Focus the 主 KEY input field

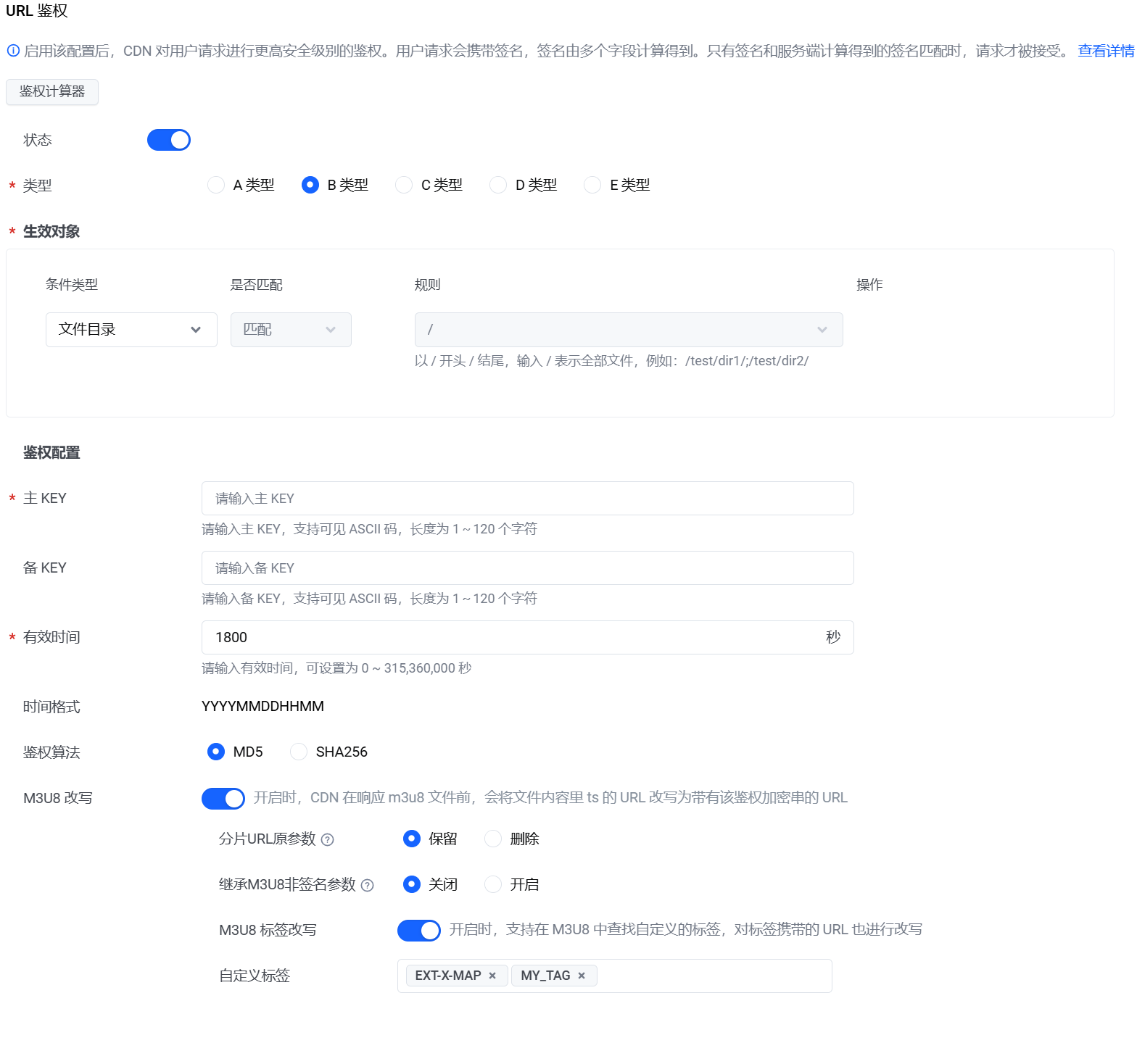[528, 499]
